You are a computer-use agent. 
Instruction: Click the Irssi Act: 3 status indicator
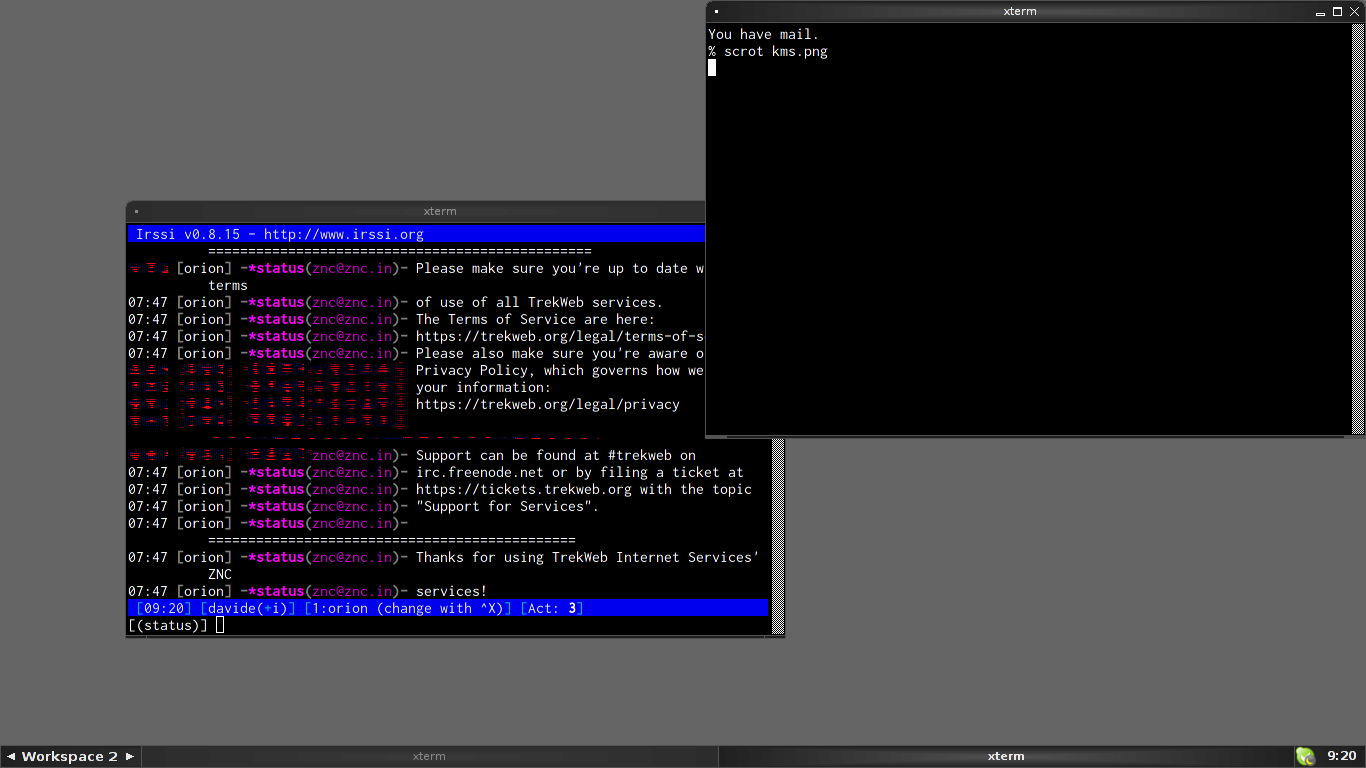(x=552, y=608)
